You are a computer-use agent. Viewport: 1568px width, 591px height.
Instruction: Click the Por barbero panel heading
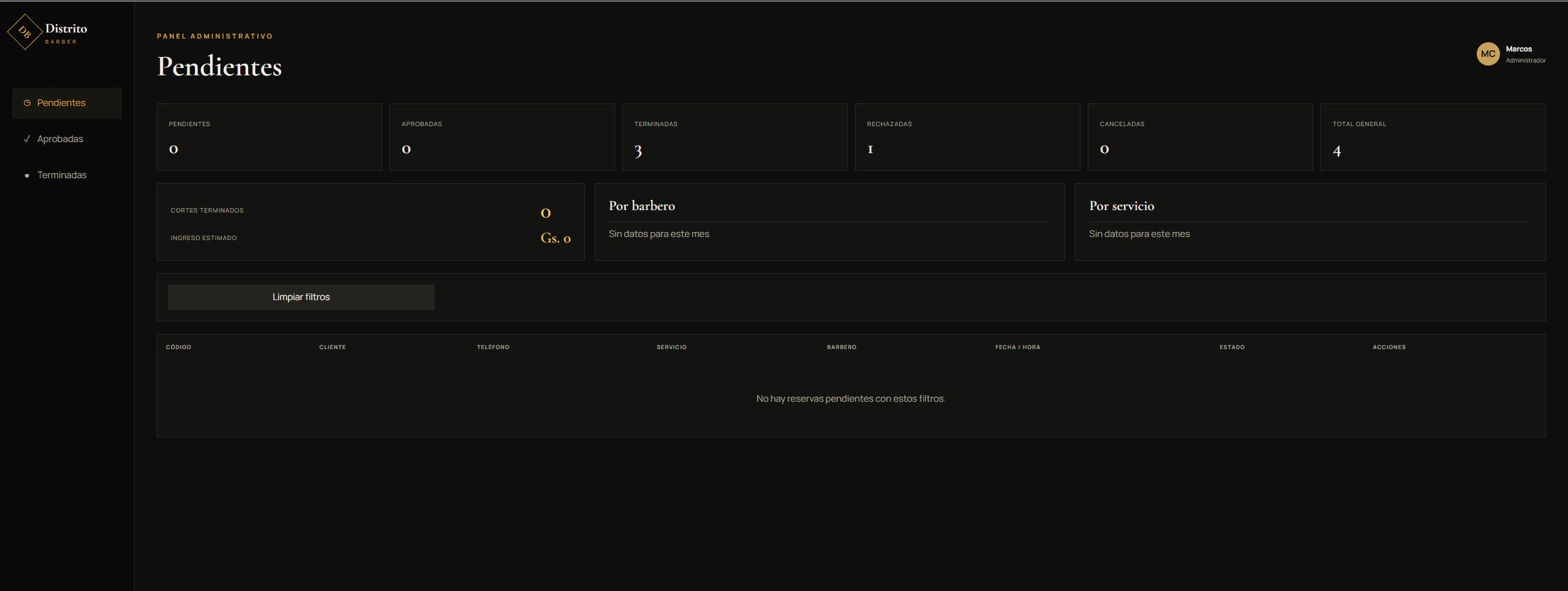click(x=642, y=206)
